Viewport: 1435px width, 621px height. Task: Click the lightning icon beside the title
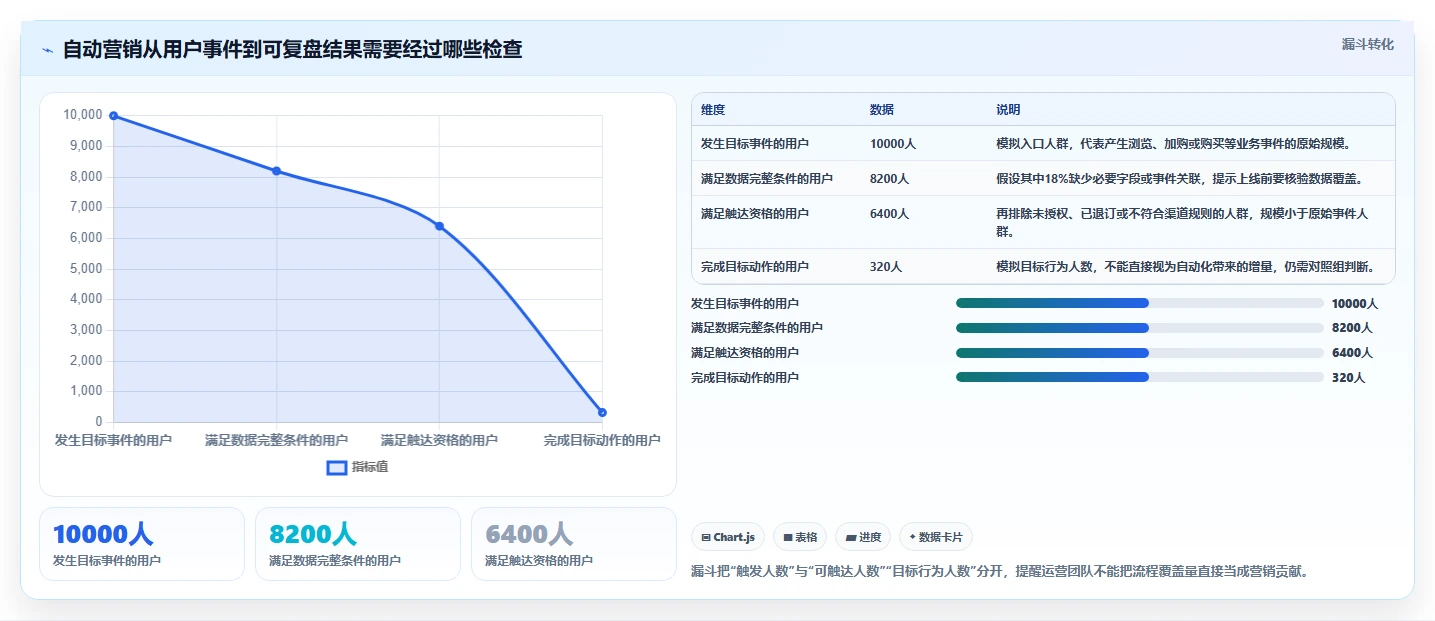click(x=47, y=50)
